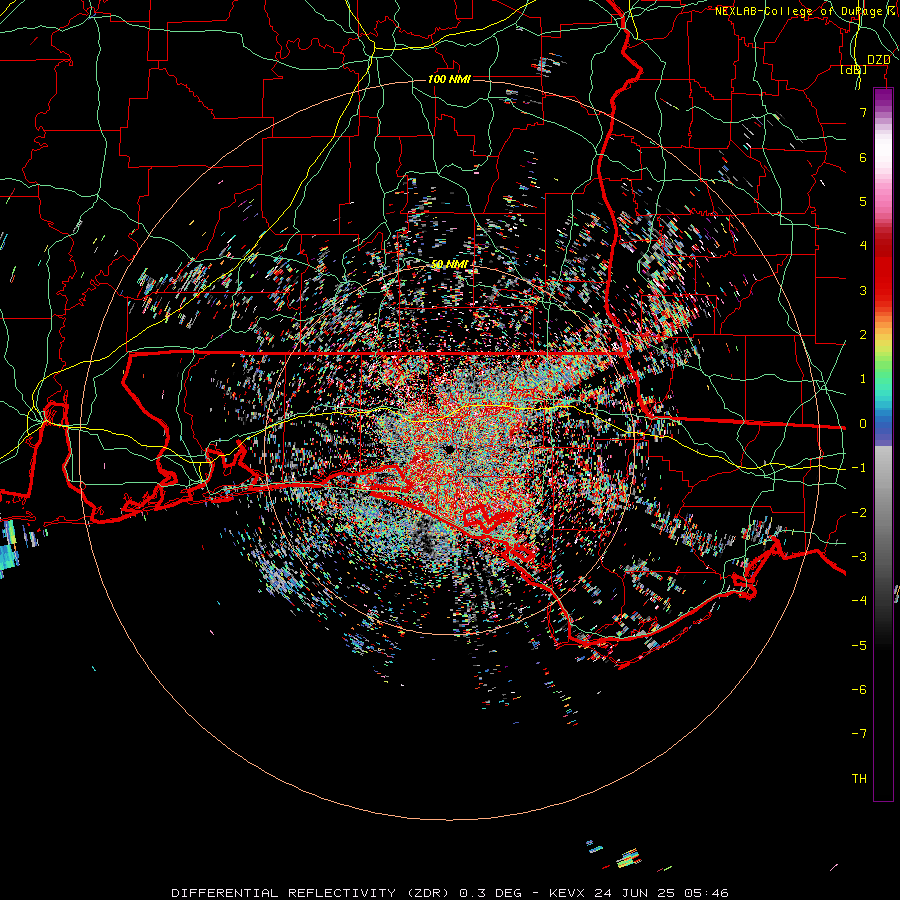
Task: Click the purple top of the color scale
Action: pyautogui.click(x=883, y=98)
